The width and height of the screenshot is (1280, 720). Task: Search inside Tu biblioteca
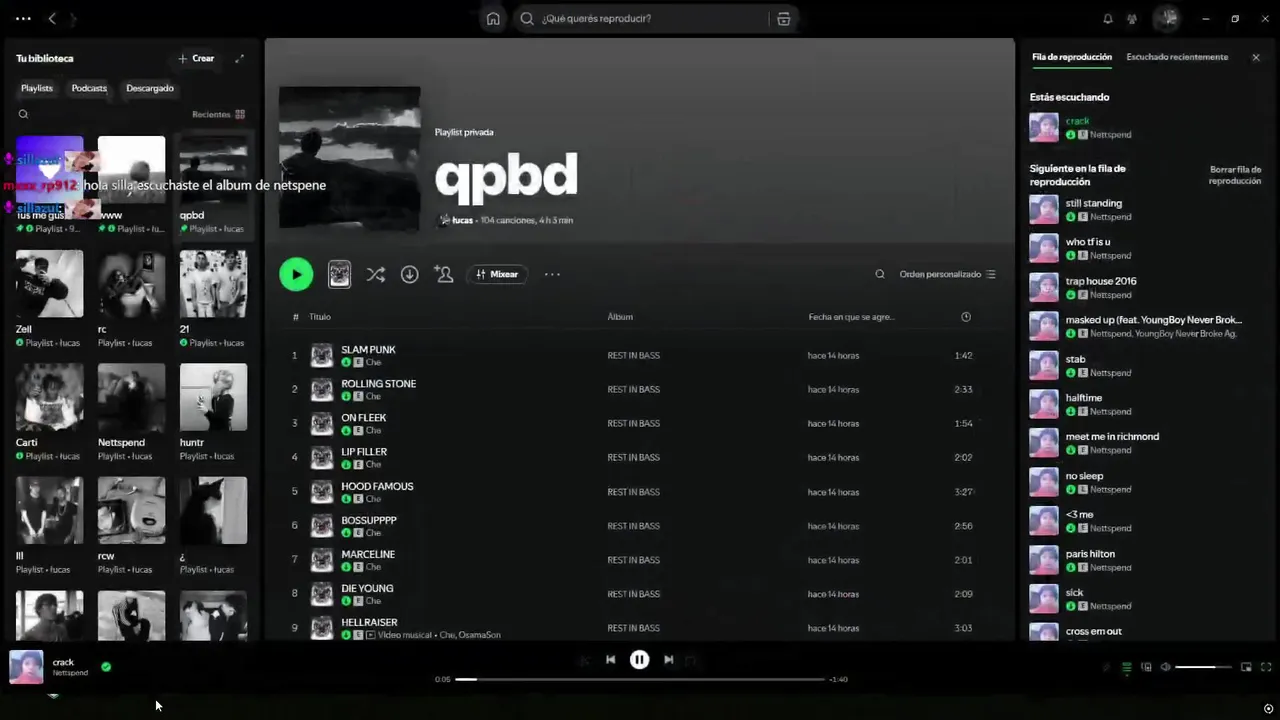(23, 114)
